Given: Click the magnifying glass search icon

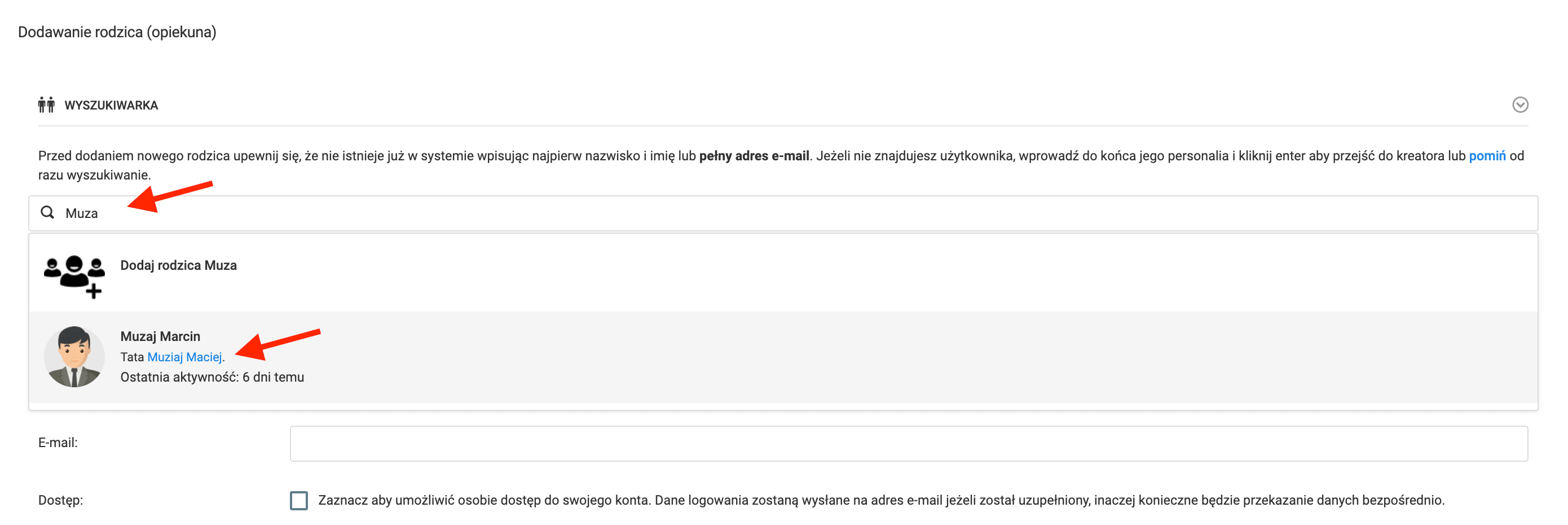Looking at the screenshot, I should coord(47,213).
